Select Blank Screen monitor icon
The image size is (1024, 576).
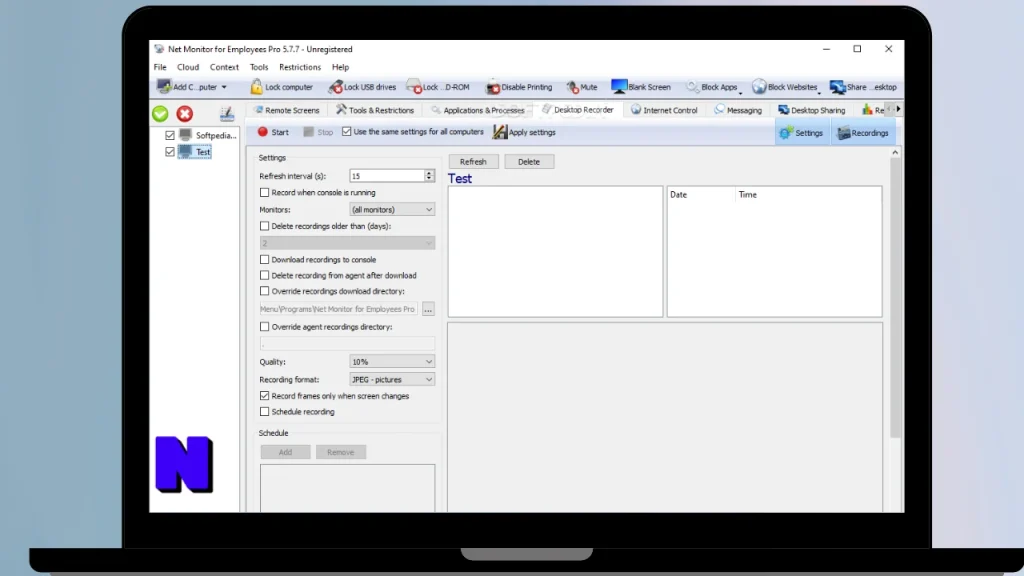point(618,86)
